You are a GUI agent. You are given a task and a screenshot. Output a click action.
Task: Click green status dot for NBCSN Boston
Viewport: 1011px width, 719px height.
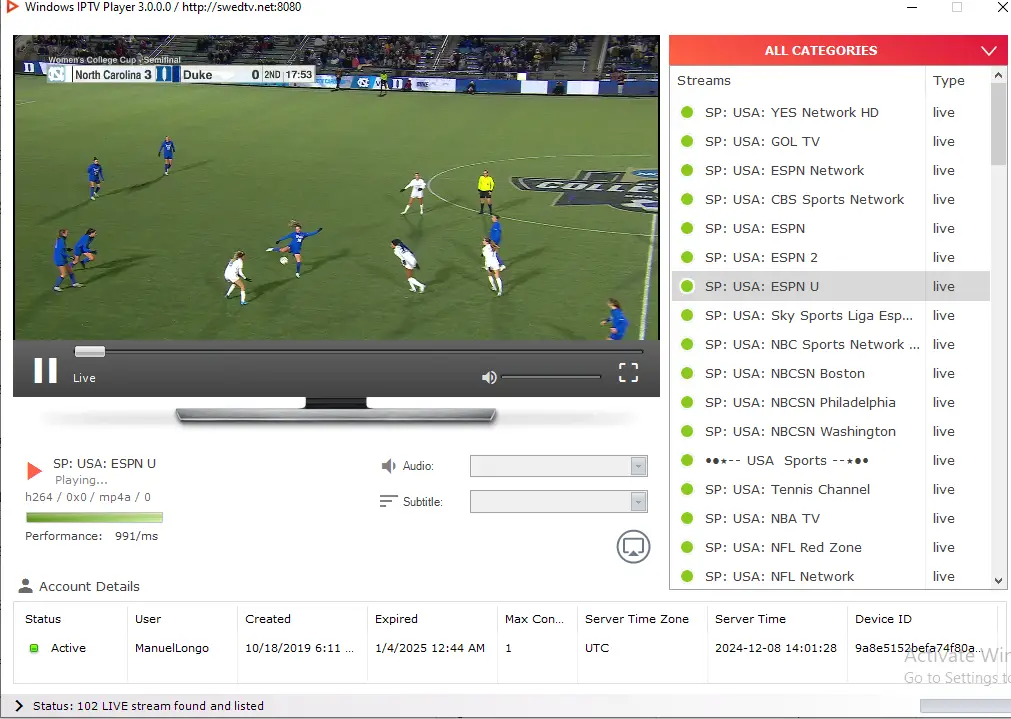pos(687,373)
